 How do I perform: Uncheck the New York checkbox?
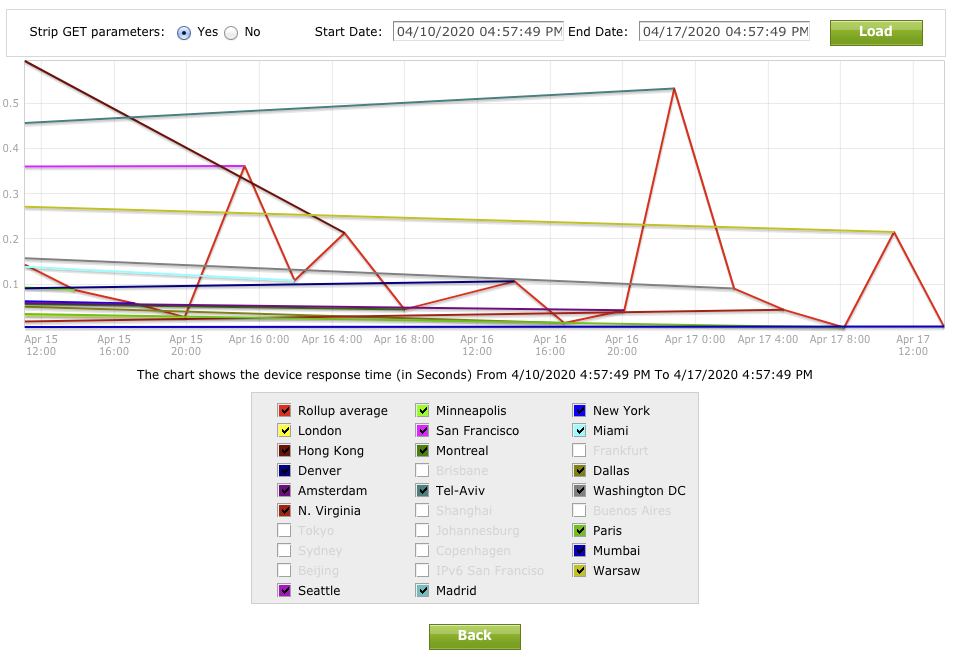point(580,411)
